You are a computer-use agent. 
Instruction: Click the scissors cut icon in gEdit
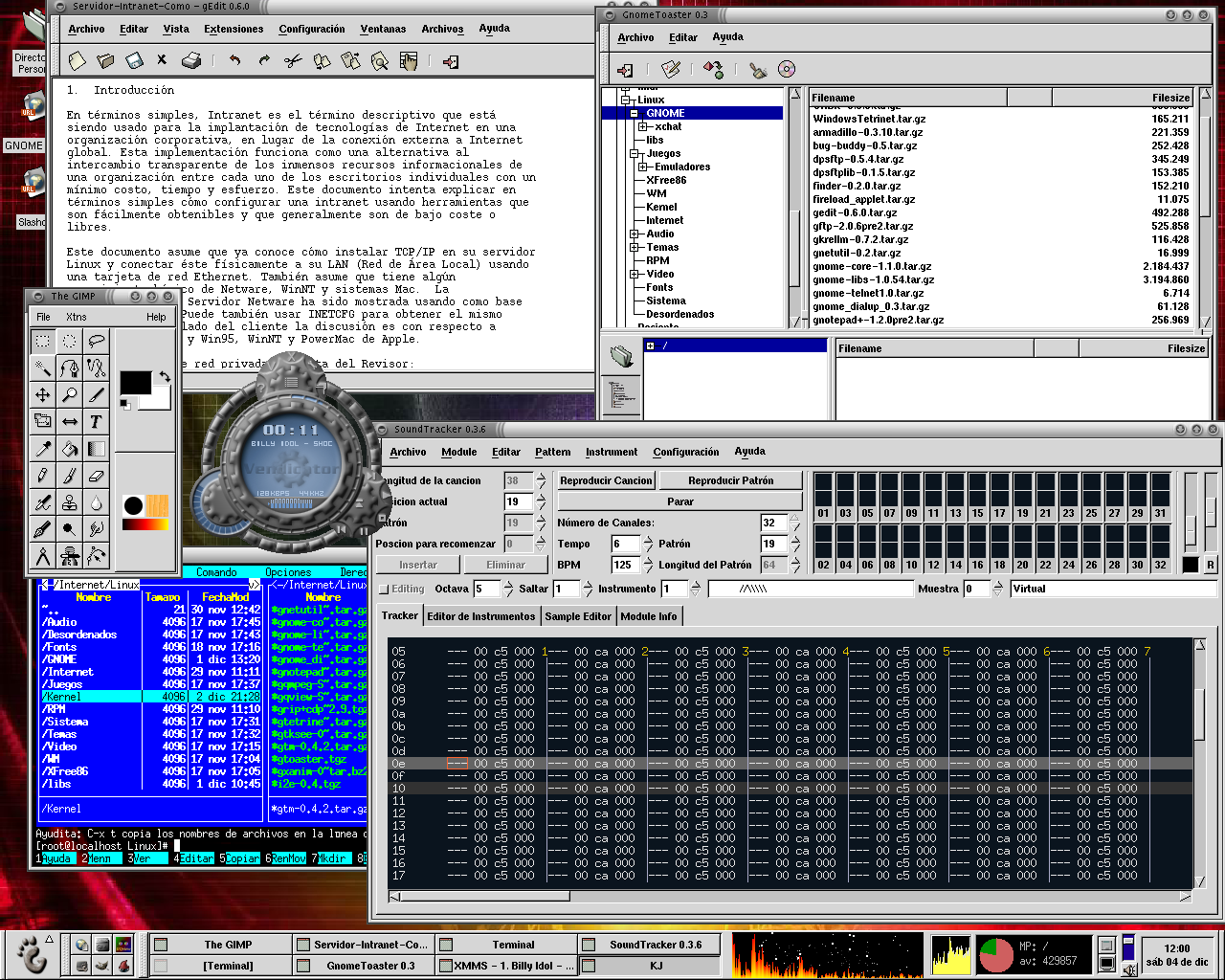293,60
